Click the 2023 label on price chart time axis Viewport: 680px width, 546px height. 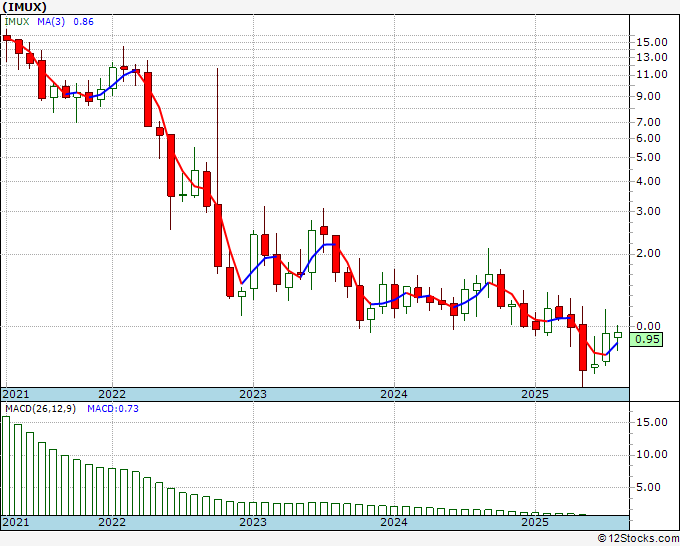(x=253, y=394)
